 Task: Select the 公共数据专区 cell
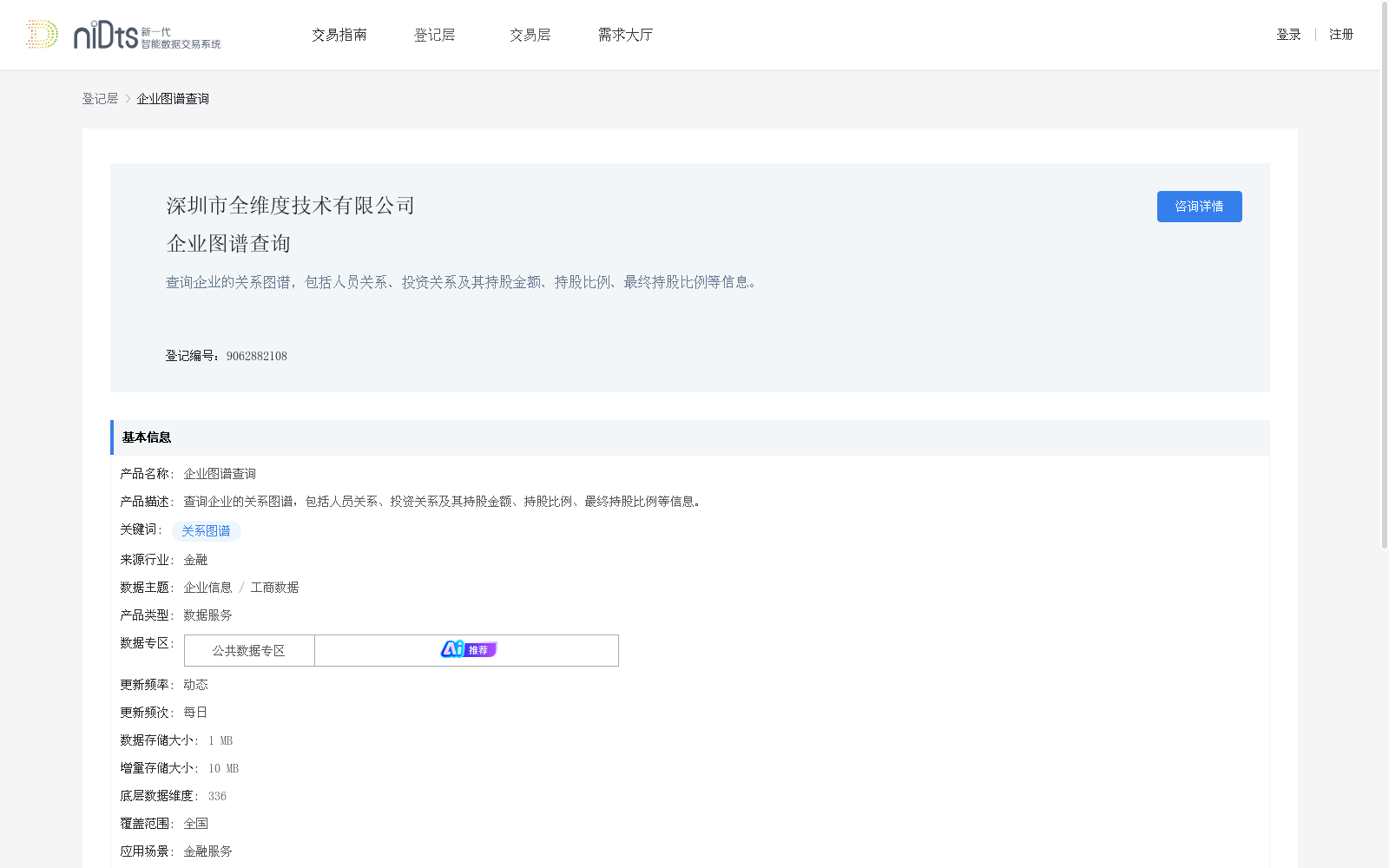pyautogui.click(x=249, y=650)
